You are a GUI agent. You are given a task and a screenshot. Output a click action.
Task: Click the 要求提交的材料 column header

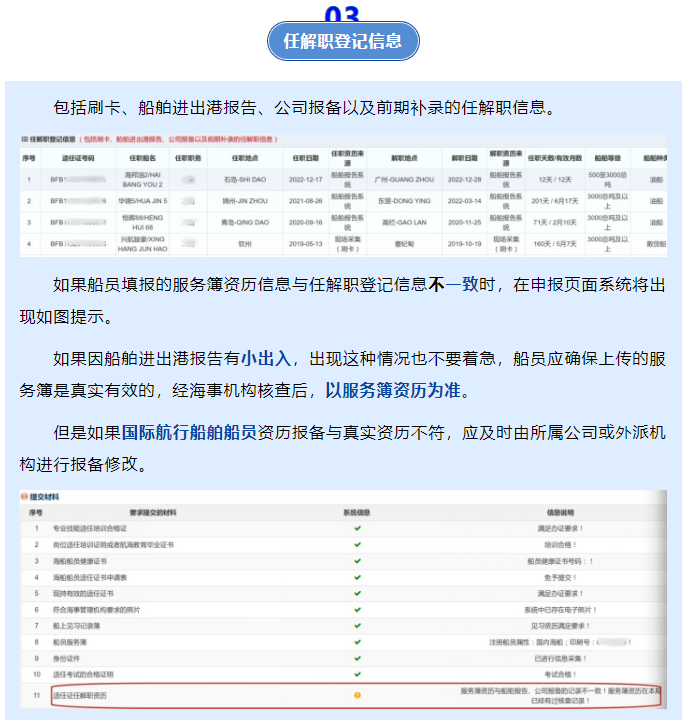[x=153, y=511]
